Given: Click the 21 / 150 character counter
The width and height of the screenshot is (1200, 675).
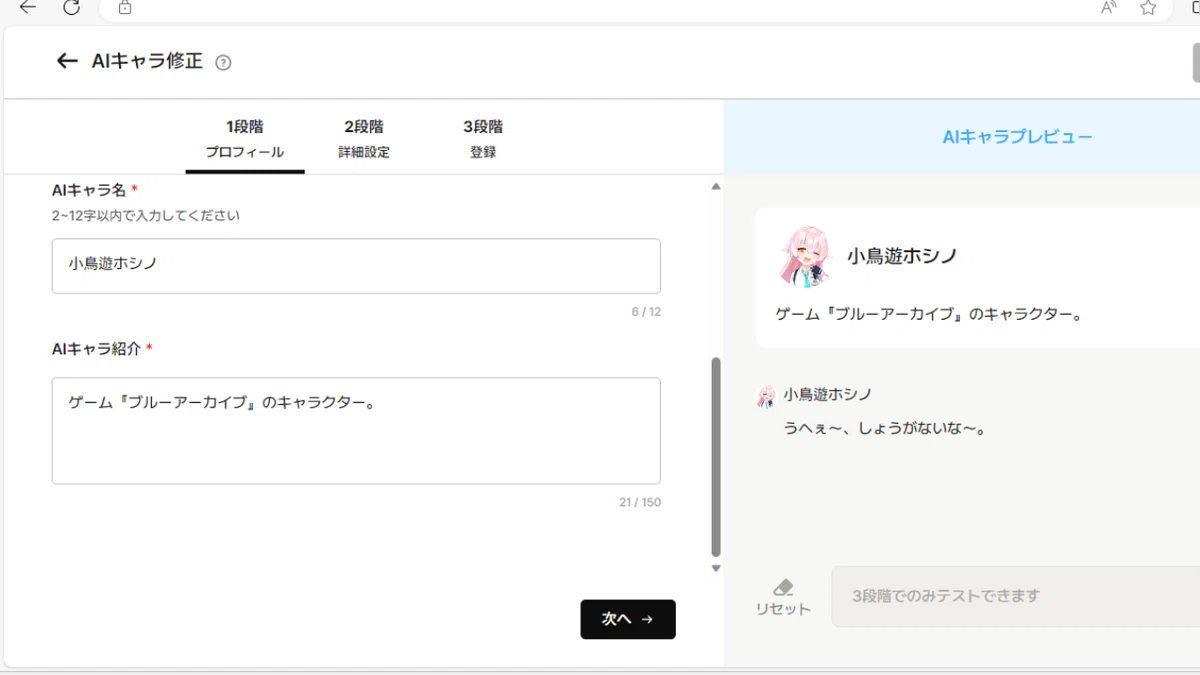Looking at the screenshot, I should [640, 502].
